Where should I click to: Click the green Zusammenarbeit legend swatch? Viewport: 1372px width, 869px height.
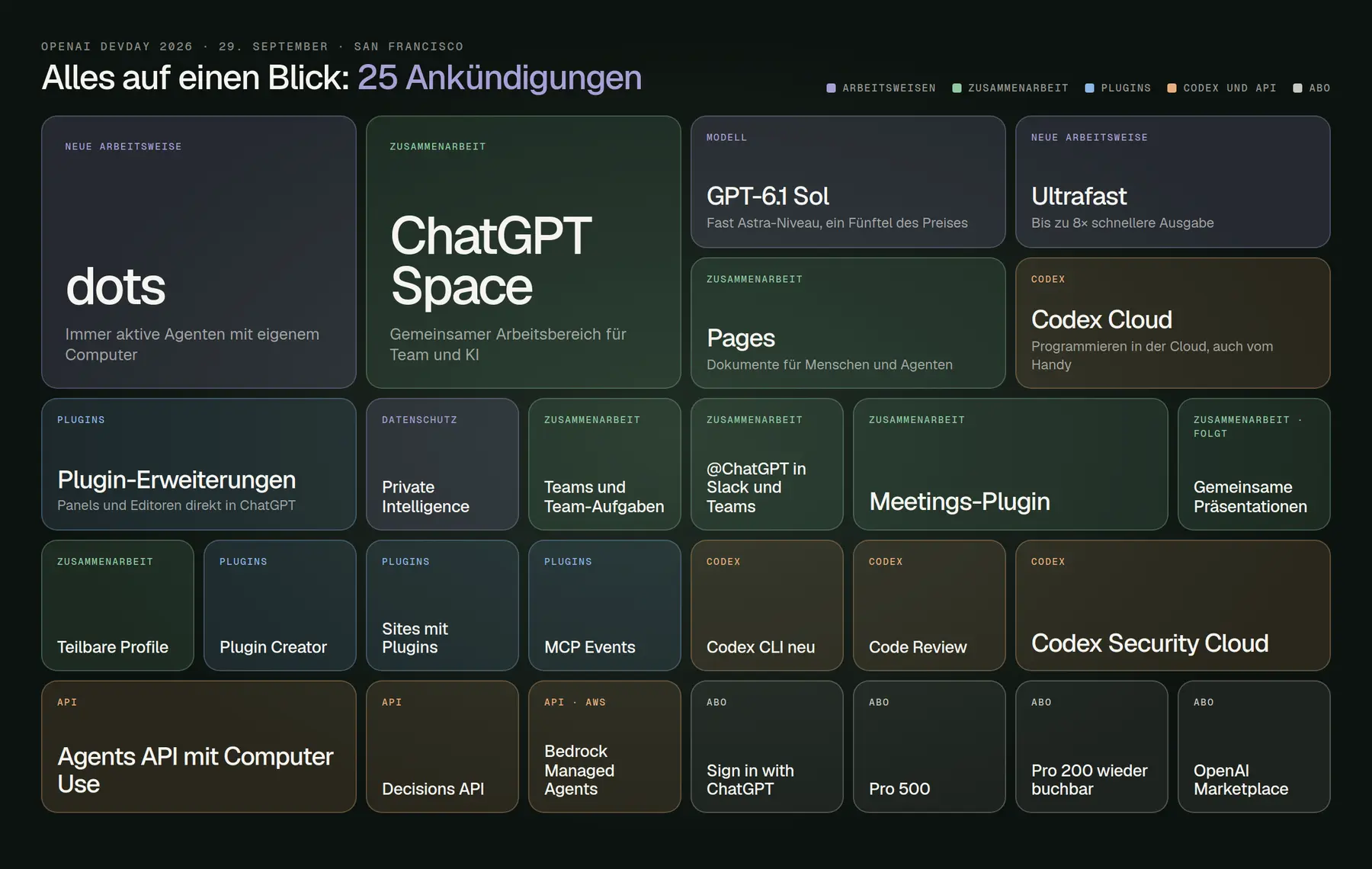tap(957, 88)
